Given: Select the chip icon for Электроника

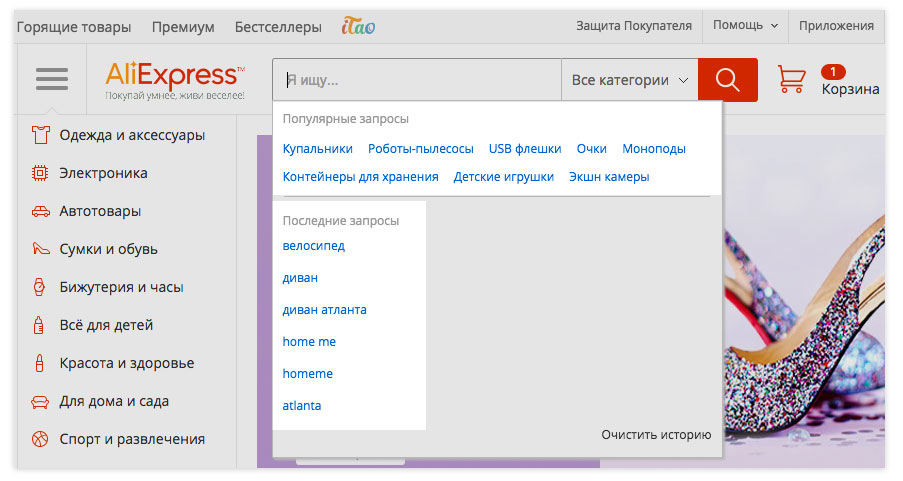Looking at the screenshot, I should 40,173.
